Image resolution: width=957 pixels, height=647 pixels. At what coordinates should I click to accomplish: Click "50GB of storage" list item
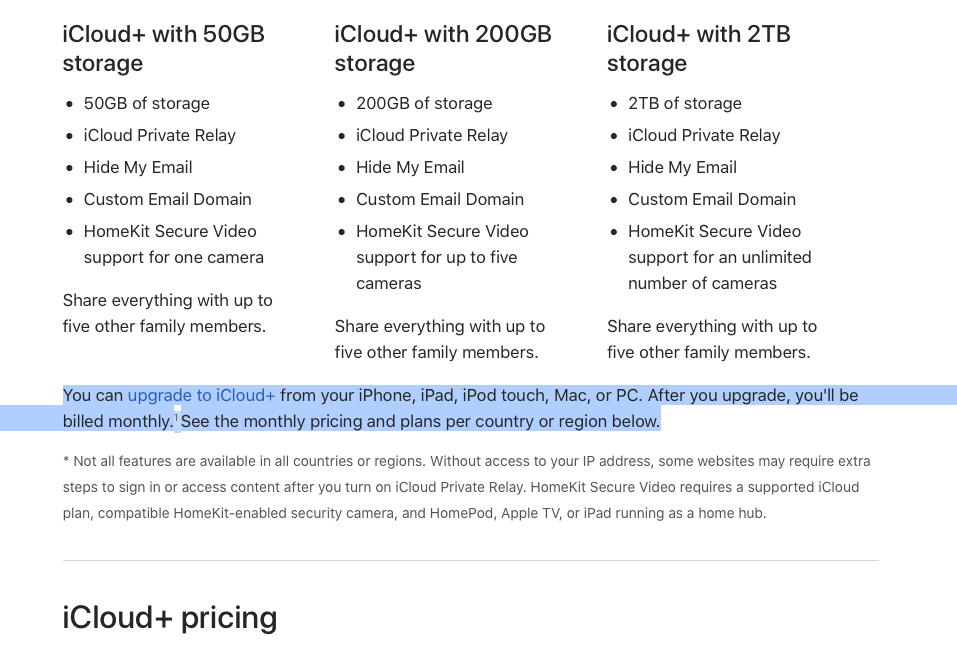point(146,103)
